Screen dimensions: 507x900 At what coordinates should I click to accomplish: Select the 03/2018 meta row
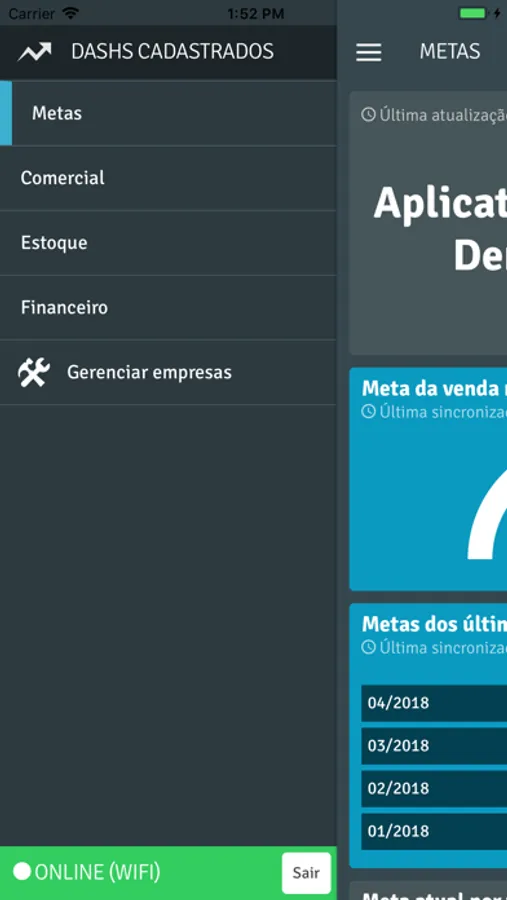(434, 746)
